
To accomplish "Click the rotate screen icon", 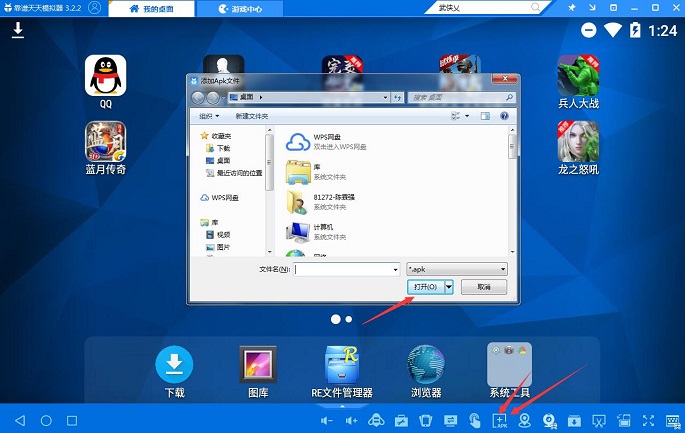I will click(624, 421).
